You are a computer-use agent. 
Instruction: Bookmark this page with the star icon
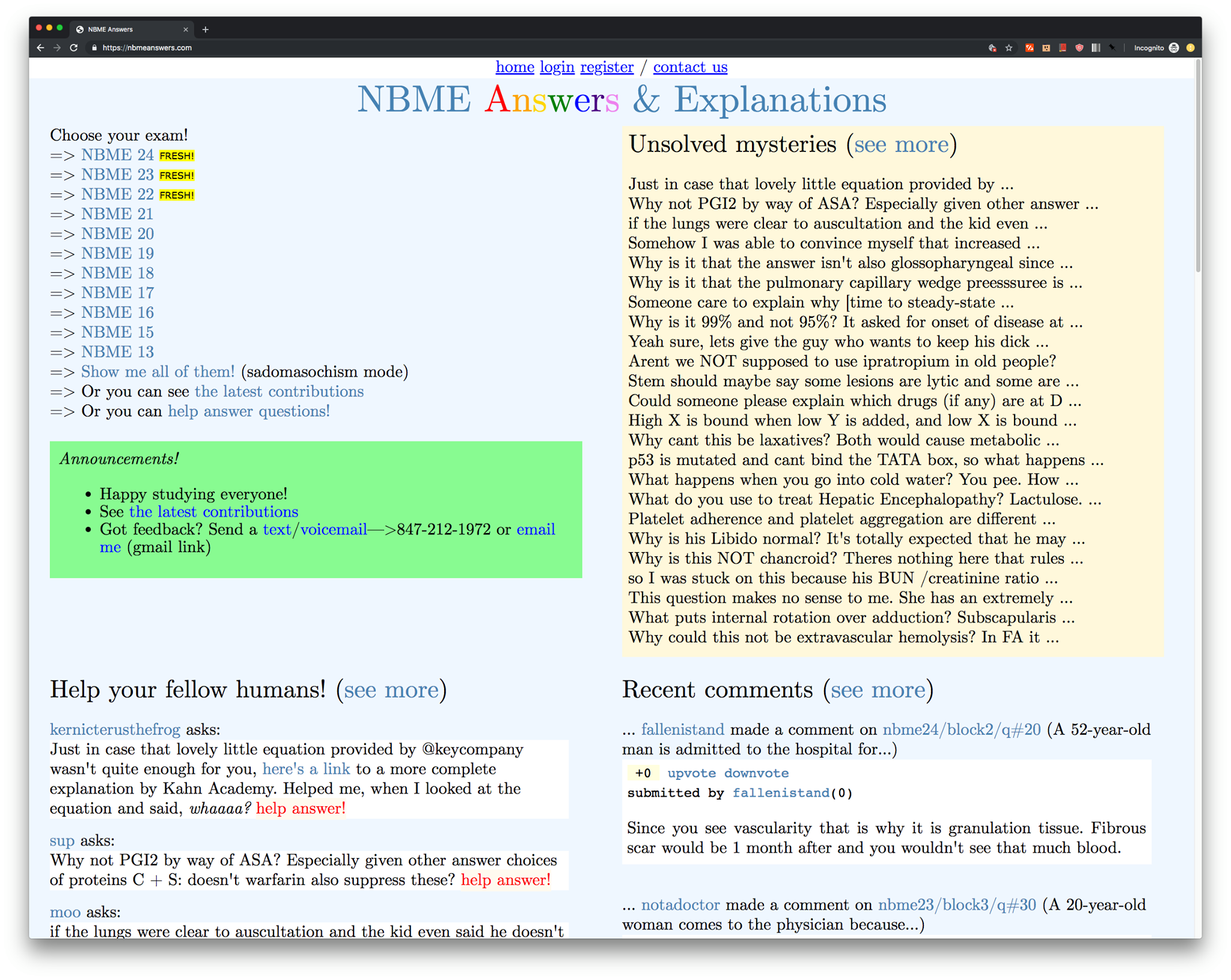click(1009, 48)
